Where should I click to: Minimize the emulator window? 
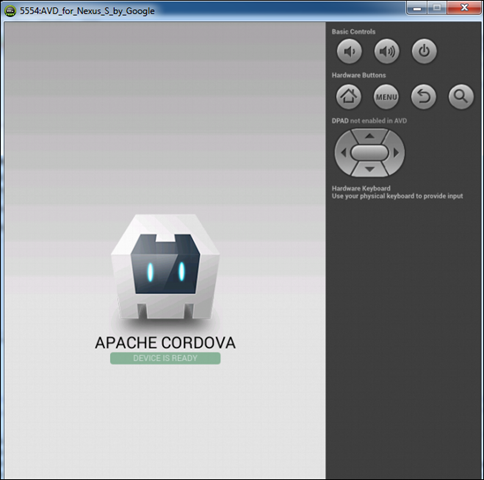pos(417,8)
